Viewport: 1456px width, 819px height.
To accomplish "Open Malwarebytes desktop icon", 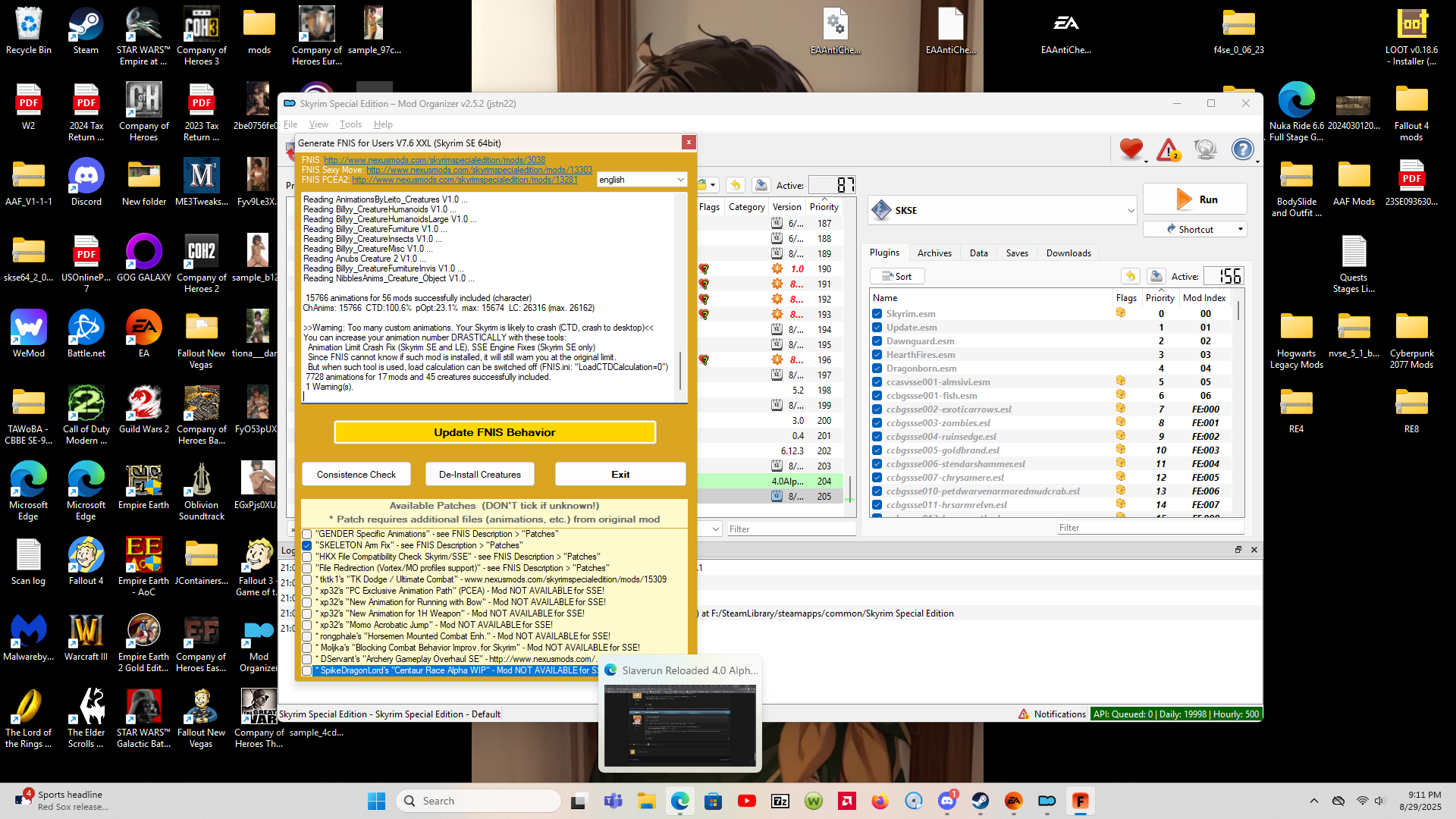I will [x=28, y=638].
